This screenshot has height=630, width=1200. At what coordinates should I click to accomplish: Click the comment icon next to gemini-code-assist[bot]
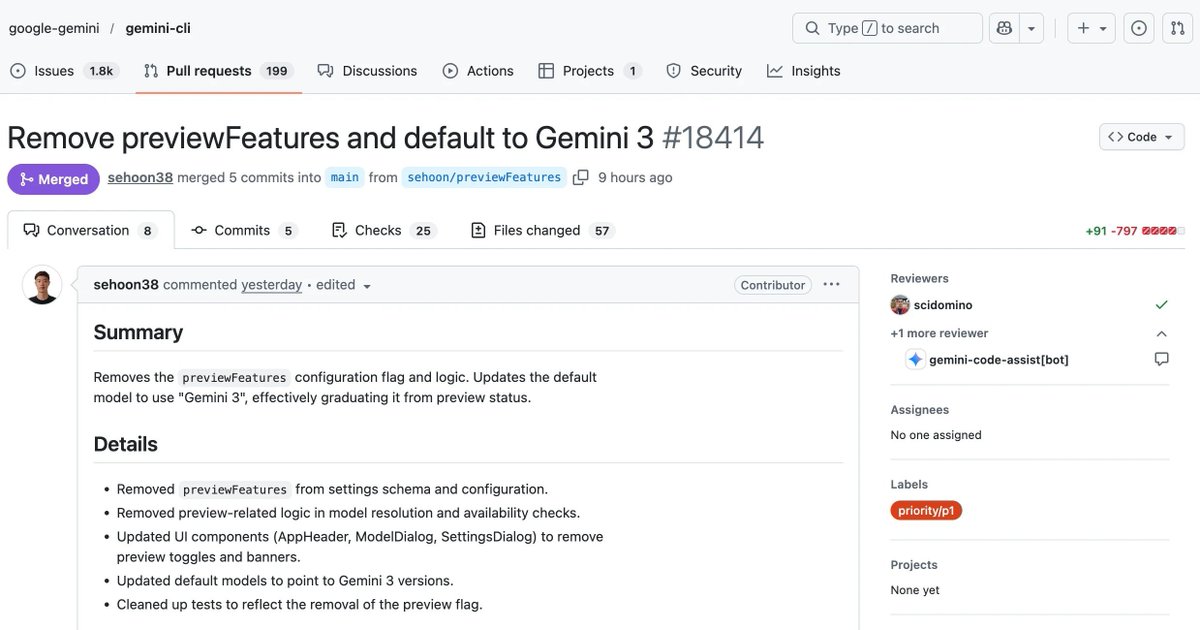coord(1161,359)
